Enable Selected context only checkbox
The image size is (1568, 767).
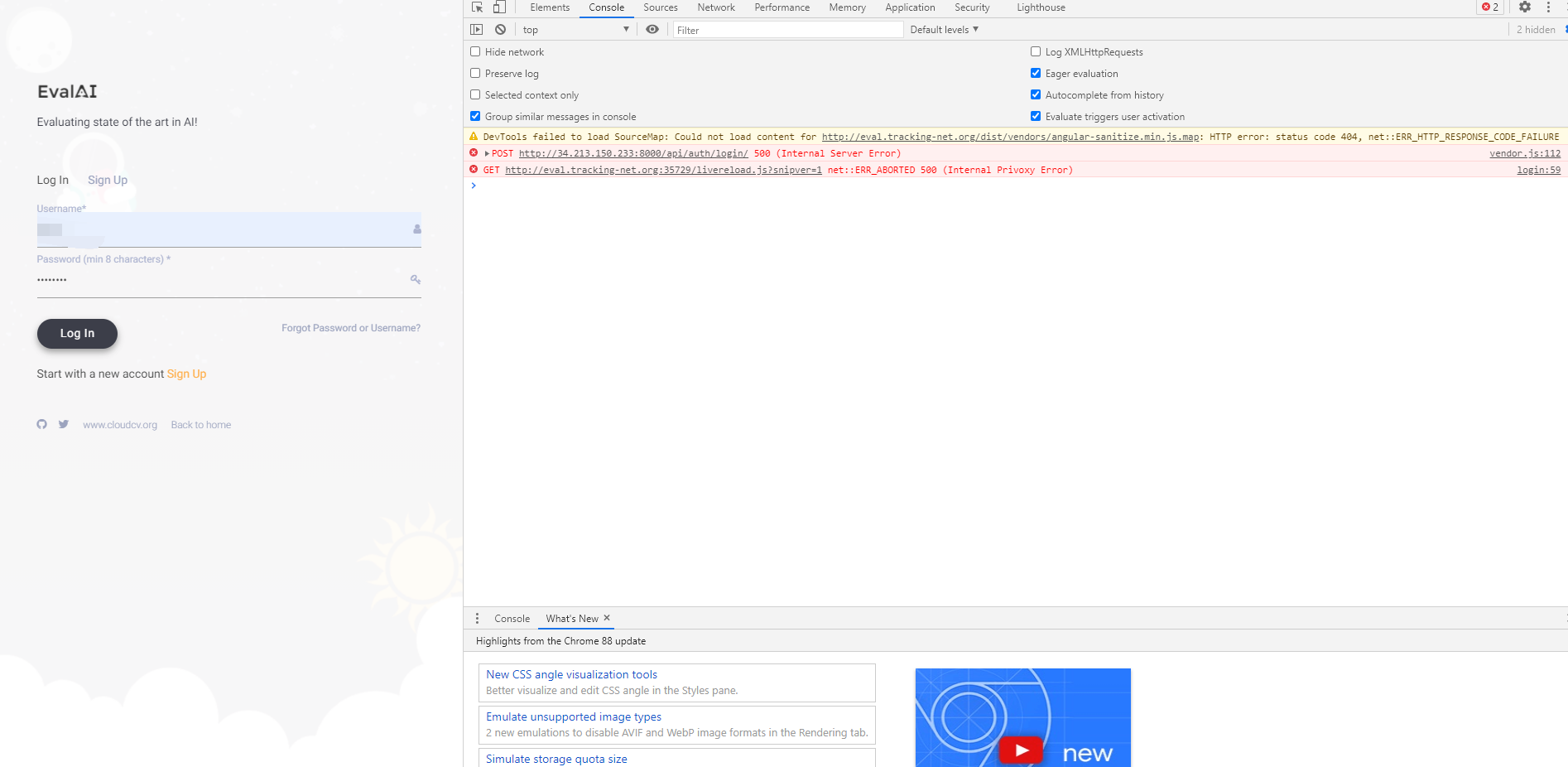click(x=475, y=94)
